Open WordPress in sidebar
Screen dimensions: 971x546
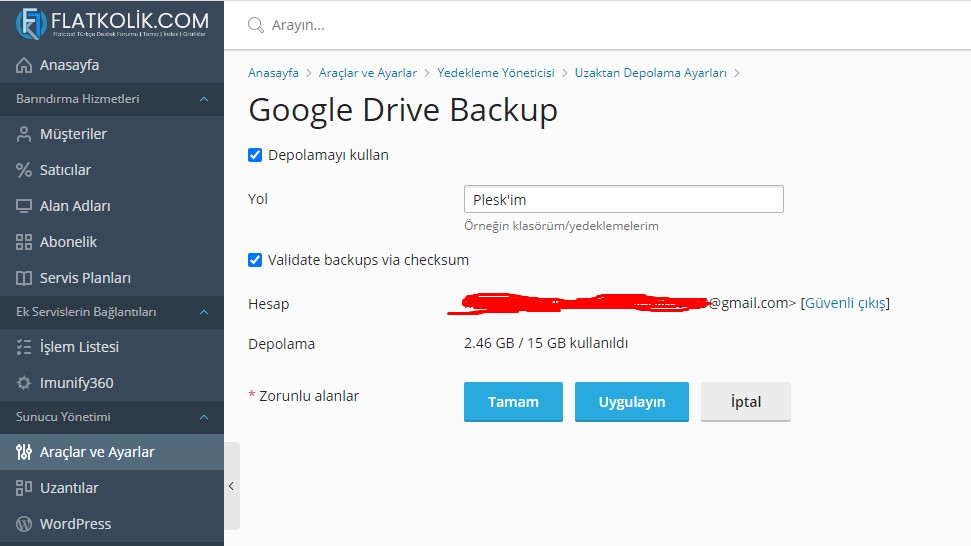coord(112,524)
